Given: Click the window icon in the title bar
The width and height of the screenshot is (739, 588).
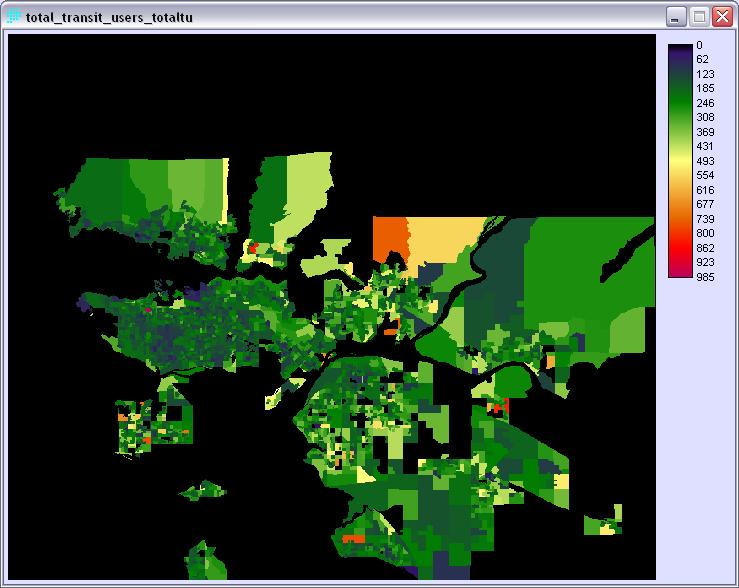Looking at the screenshot, I should click(x=13, y=19).
